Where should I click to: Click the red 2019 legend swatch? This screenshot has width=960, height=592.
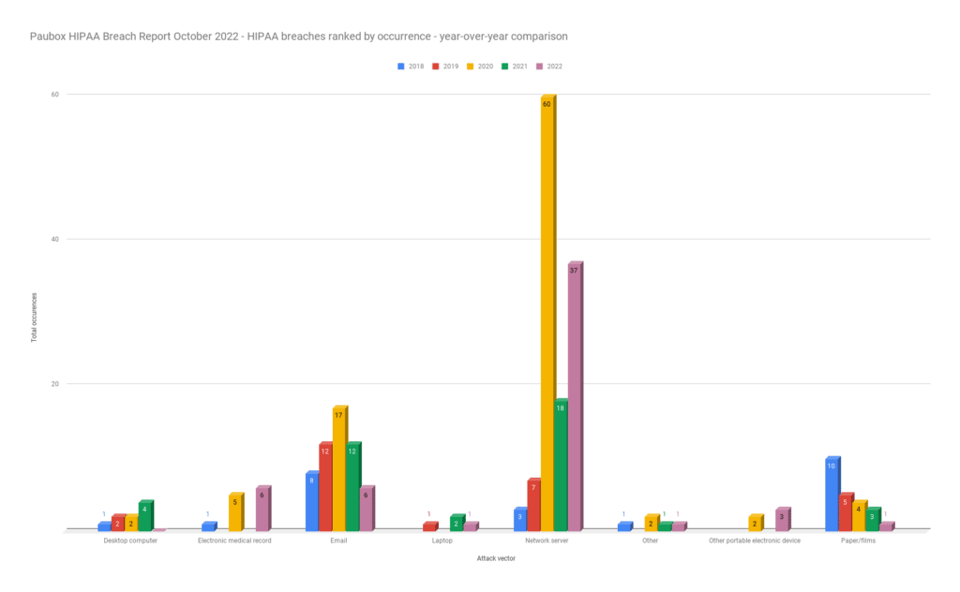(x=436, y=66)
